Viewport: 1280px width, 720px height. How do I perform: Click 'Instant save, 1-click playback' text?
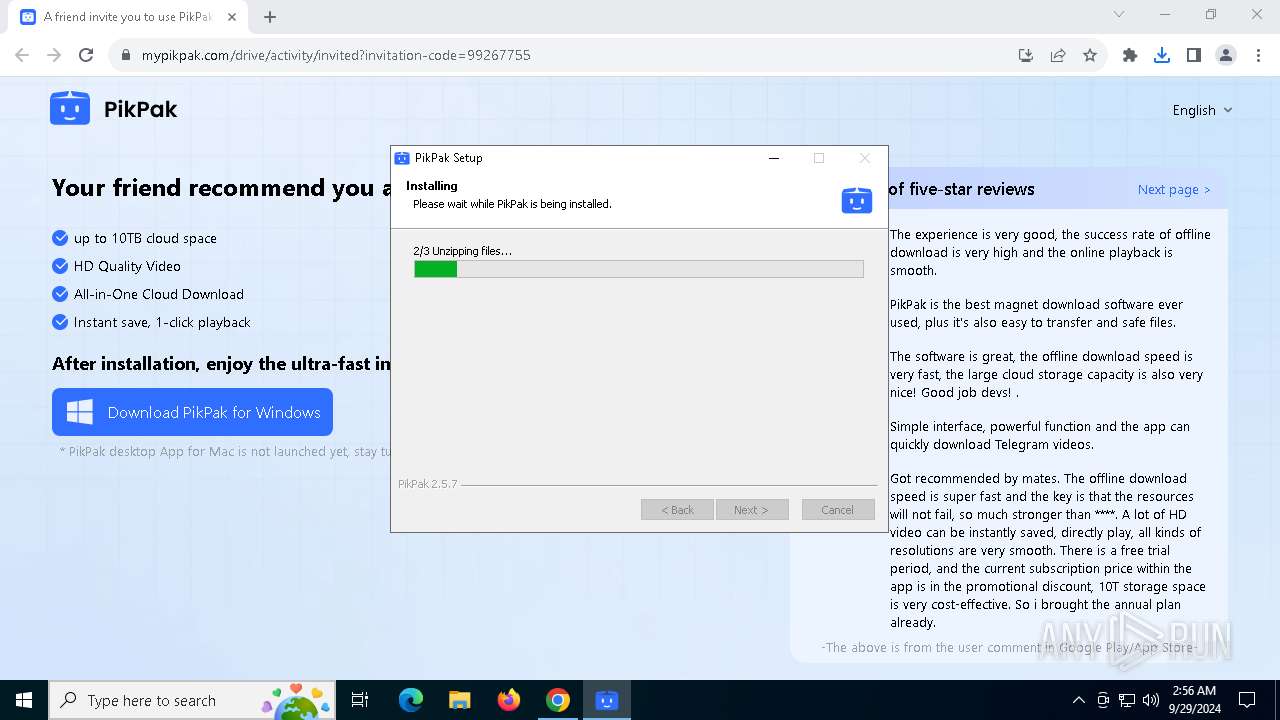pos(162,322)
